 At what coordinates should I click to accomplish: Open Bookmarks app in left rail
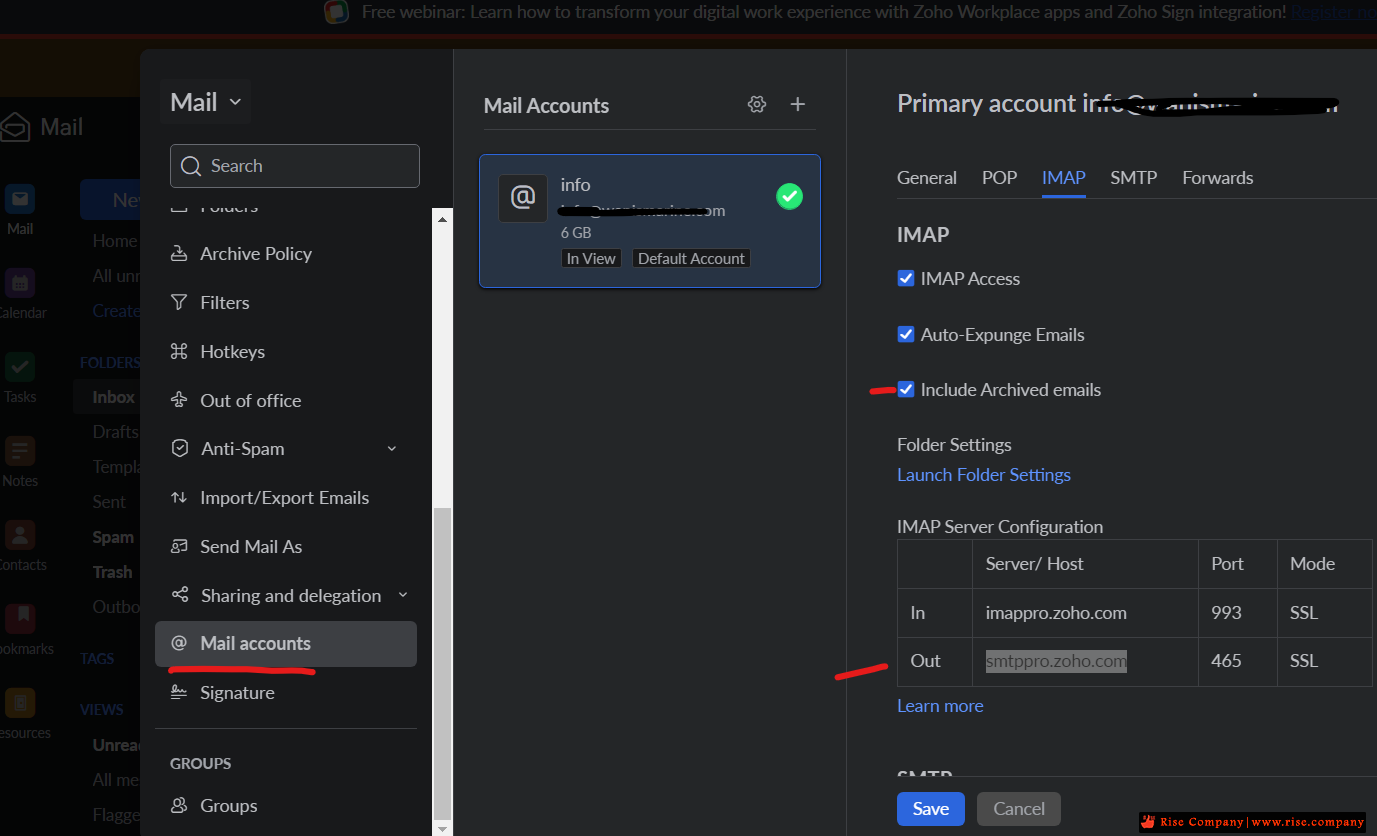(22, 629)
